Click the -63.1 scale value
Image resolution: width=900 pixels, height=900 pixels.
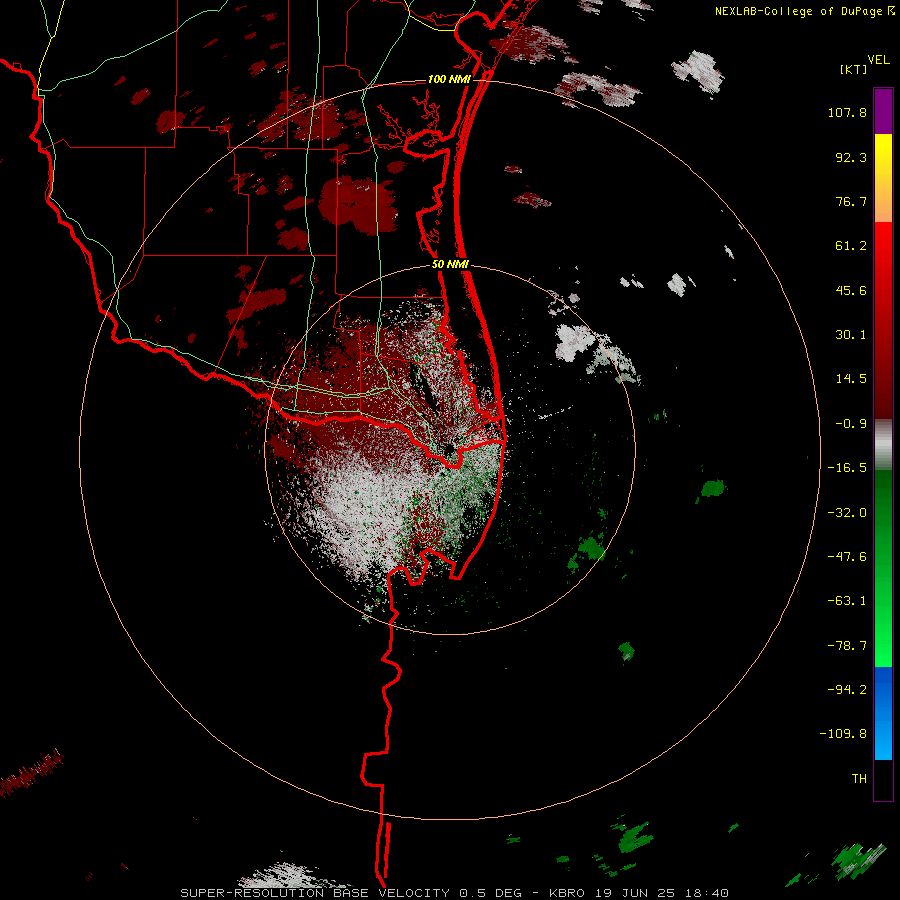[x=847, y=601]
